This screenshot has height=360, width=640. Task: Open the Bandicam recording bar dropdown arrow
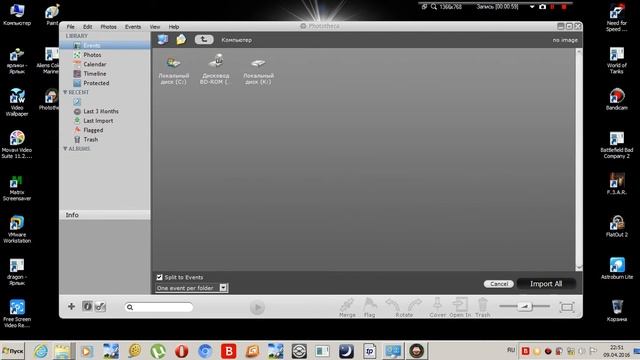point(532,7)
